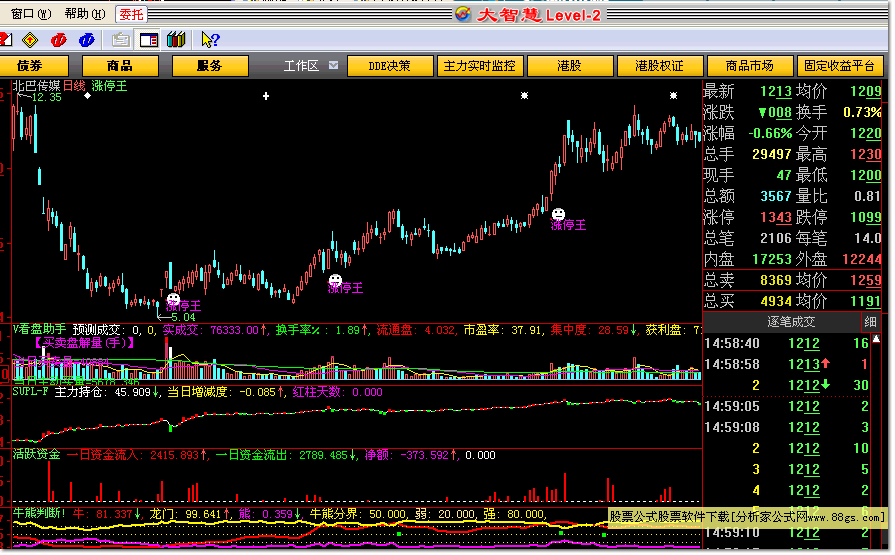895x555 pixels.
Task: Click the 量比 value 0.81
Action: (867, 196)
